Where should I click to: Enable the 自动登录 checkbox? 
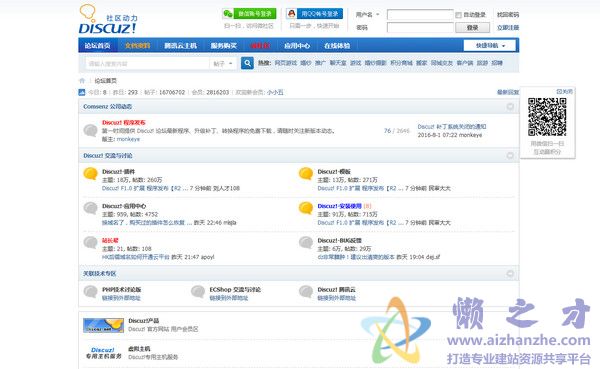click(x=458, y=15)
